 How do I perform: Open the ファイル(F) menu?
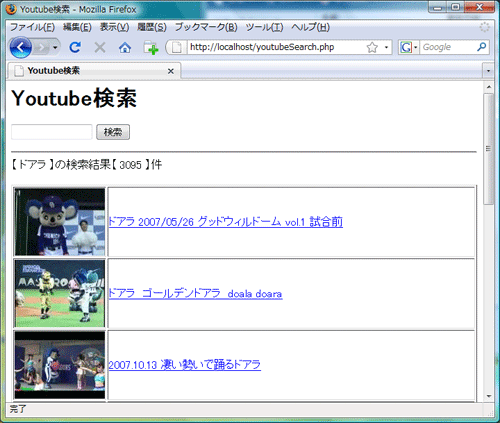(x=32, y=27)
